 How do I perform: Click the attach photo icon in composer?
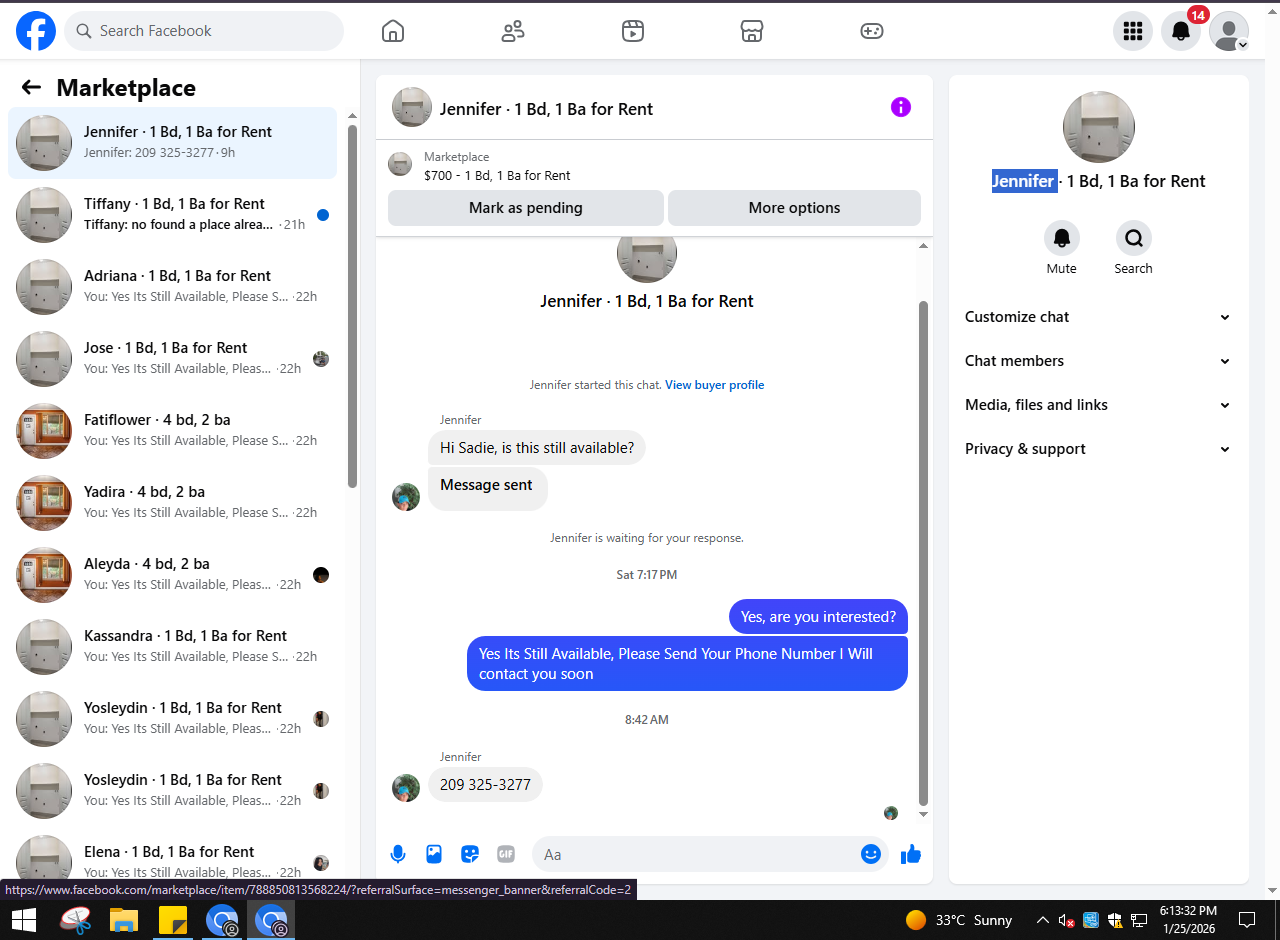434,854
